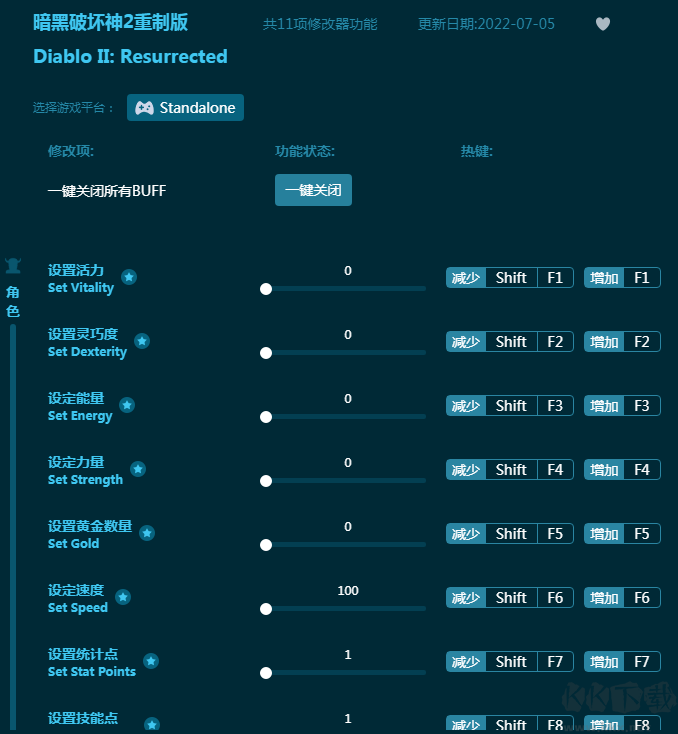Screen dimensions: 678x734
Task: Click the Set Speed slider handle
Action: (x=266, y=609)
